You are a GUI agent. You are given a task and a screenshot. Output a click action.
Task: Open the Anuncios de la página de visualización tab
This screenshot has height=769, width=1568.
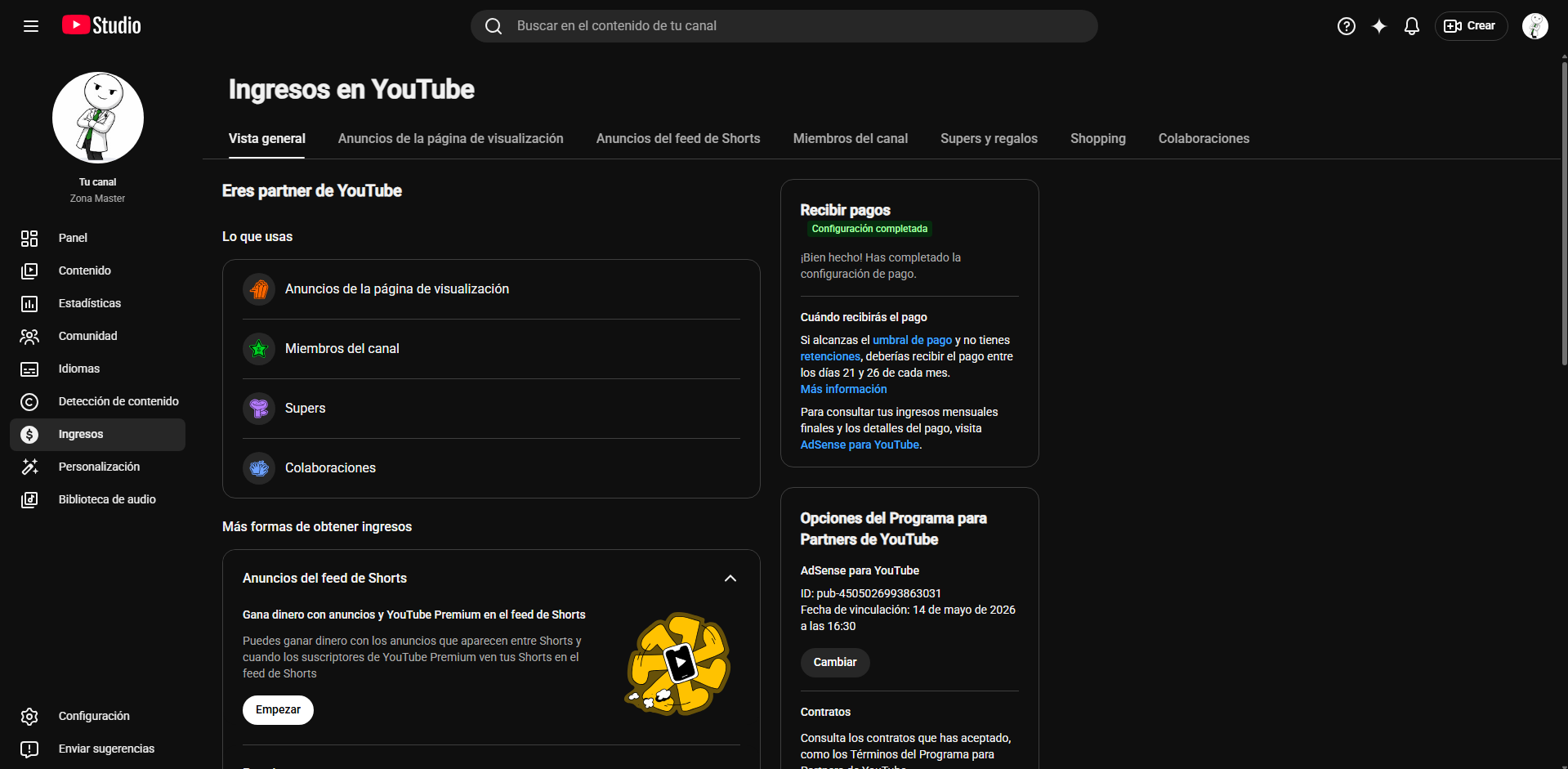pyautogui.click(x=451, y=139)
